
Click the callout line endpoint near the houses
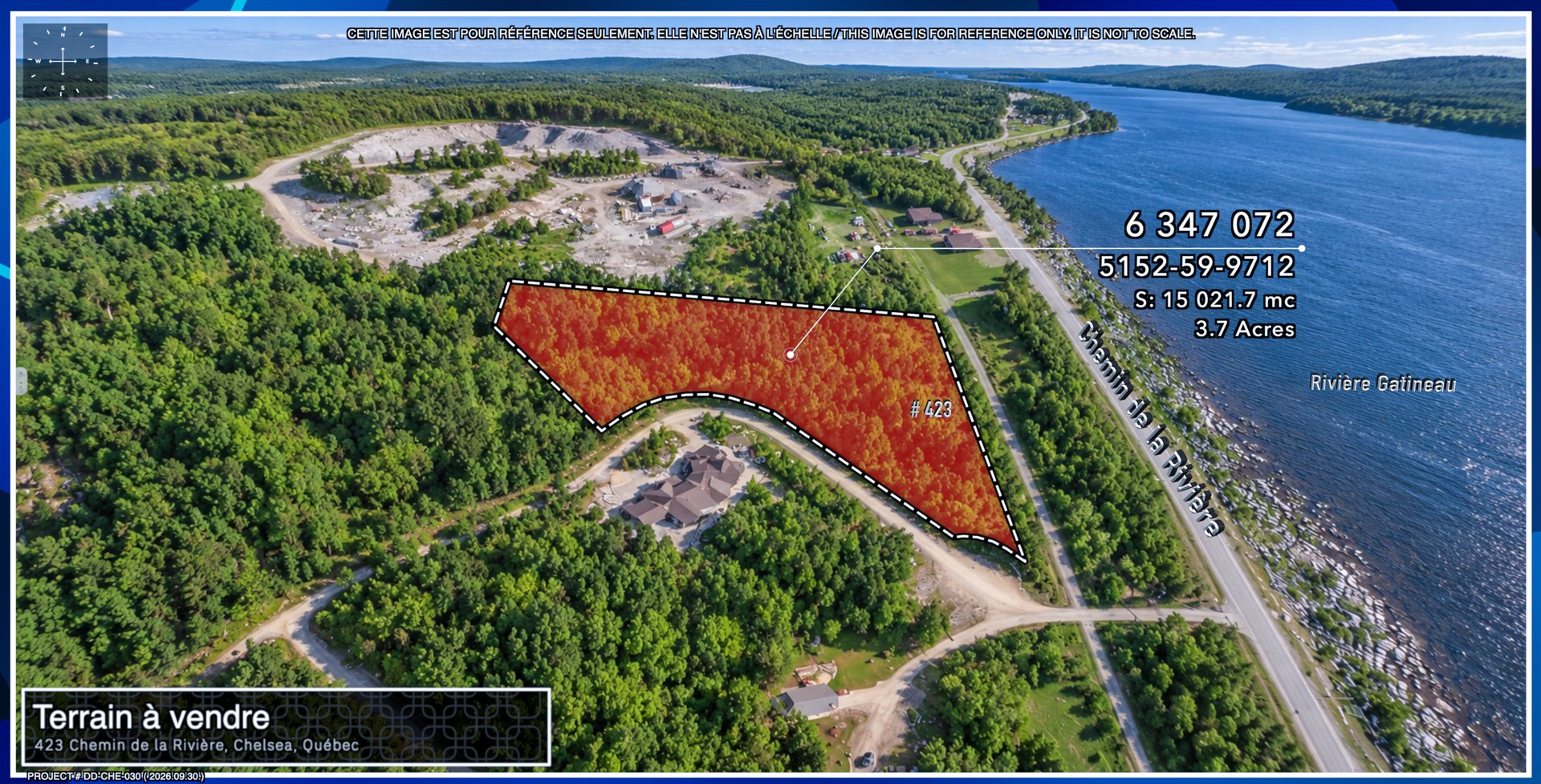[x=877, y=249]
